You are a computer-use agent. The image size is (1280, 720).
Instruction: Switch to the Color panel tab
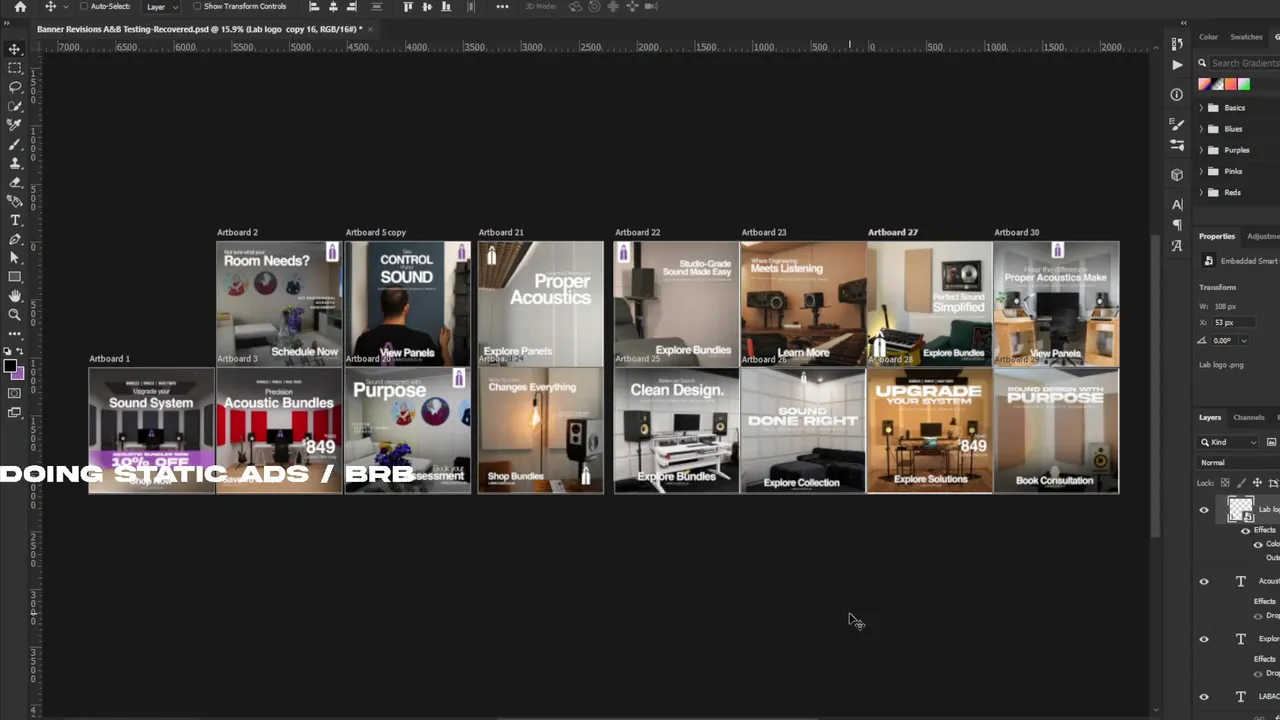tap(1209, 37)
